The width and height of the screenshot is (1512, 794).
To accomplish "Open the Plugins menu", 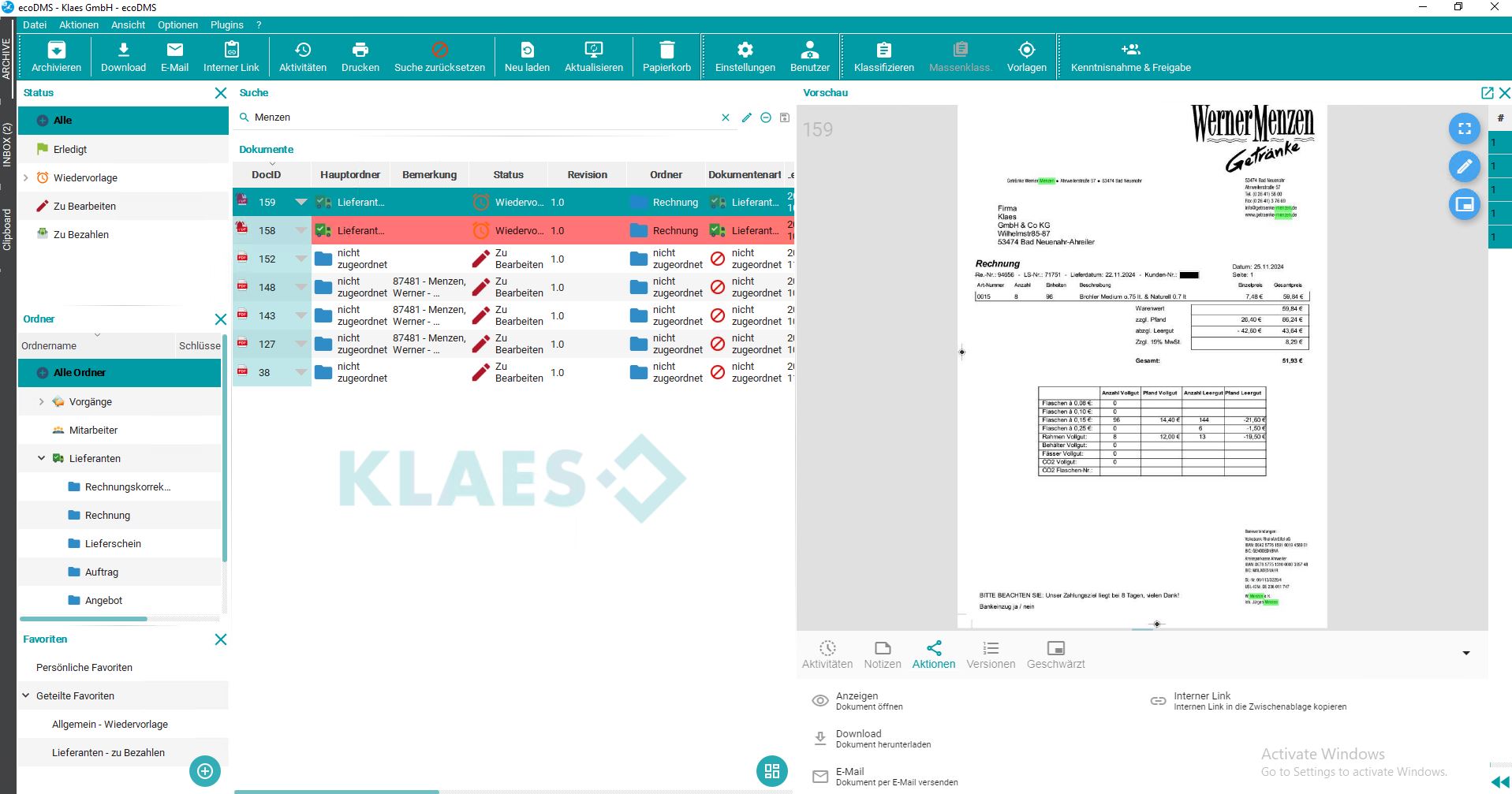I will tap(226, 24).
